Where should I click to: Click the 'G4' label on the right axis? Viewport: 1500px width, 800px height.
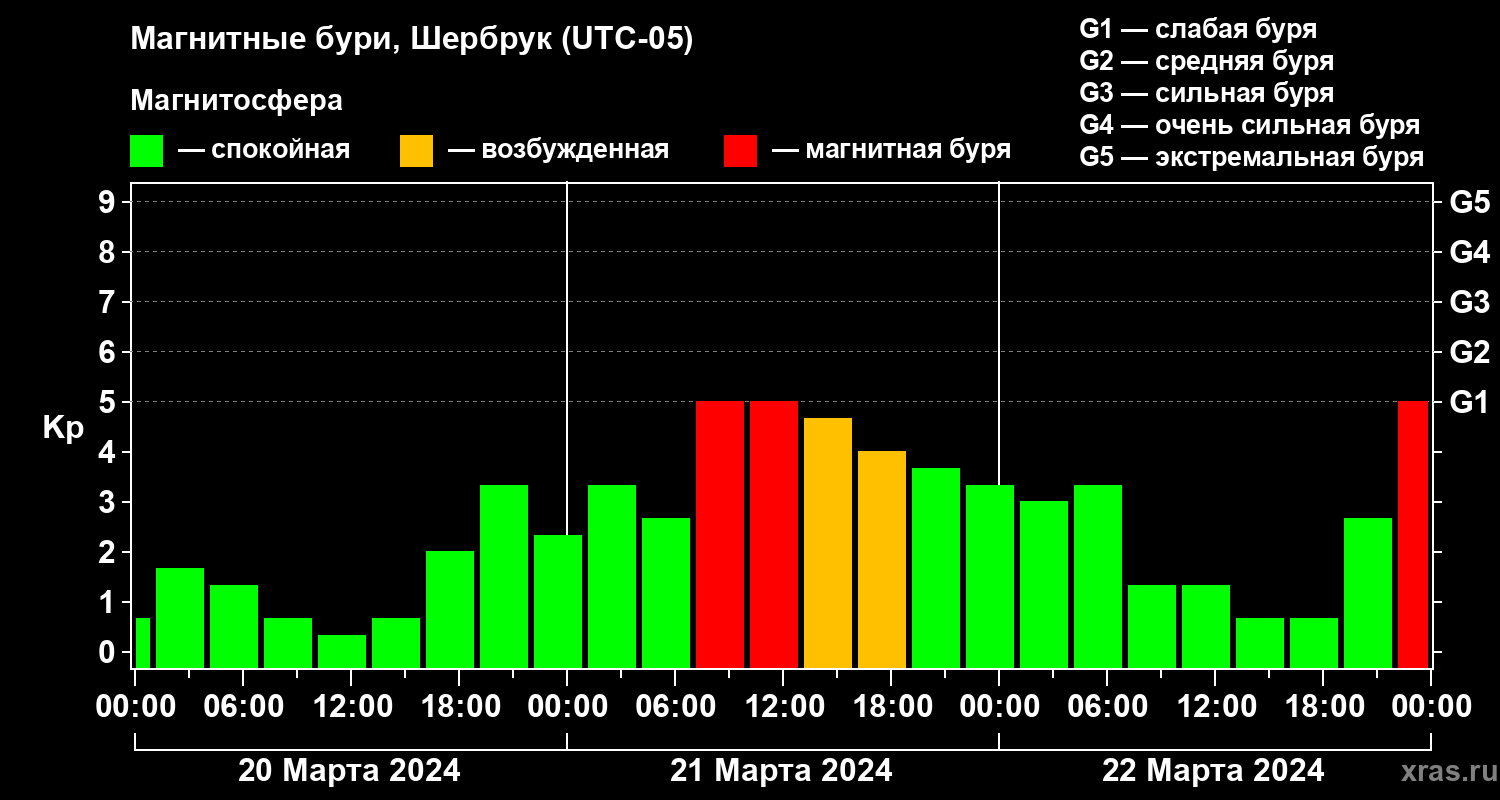[x=1469, y=252]
